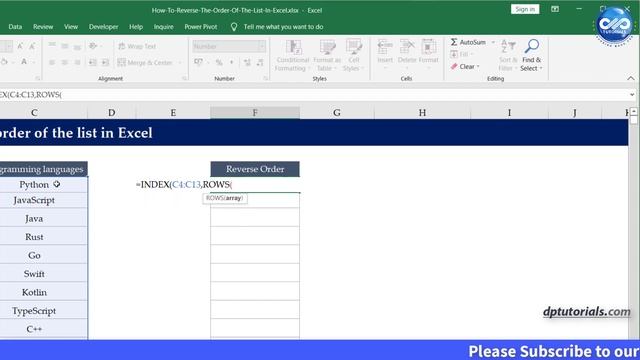The height and width of the screenshot is (360, 640).
Task: Click the Sign in button
Action: point(525,9)
